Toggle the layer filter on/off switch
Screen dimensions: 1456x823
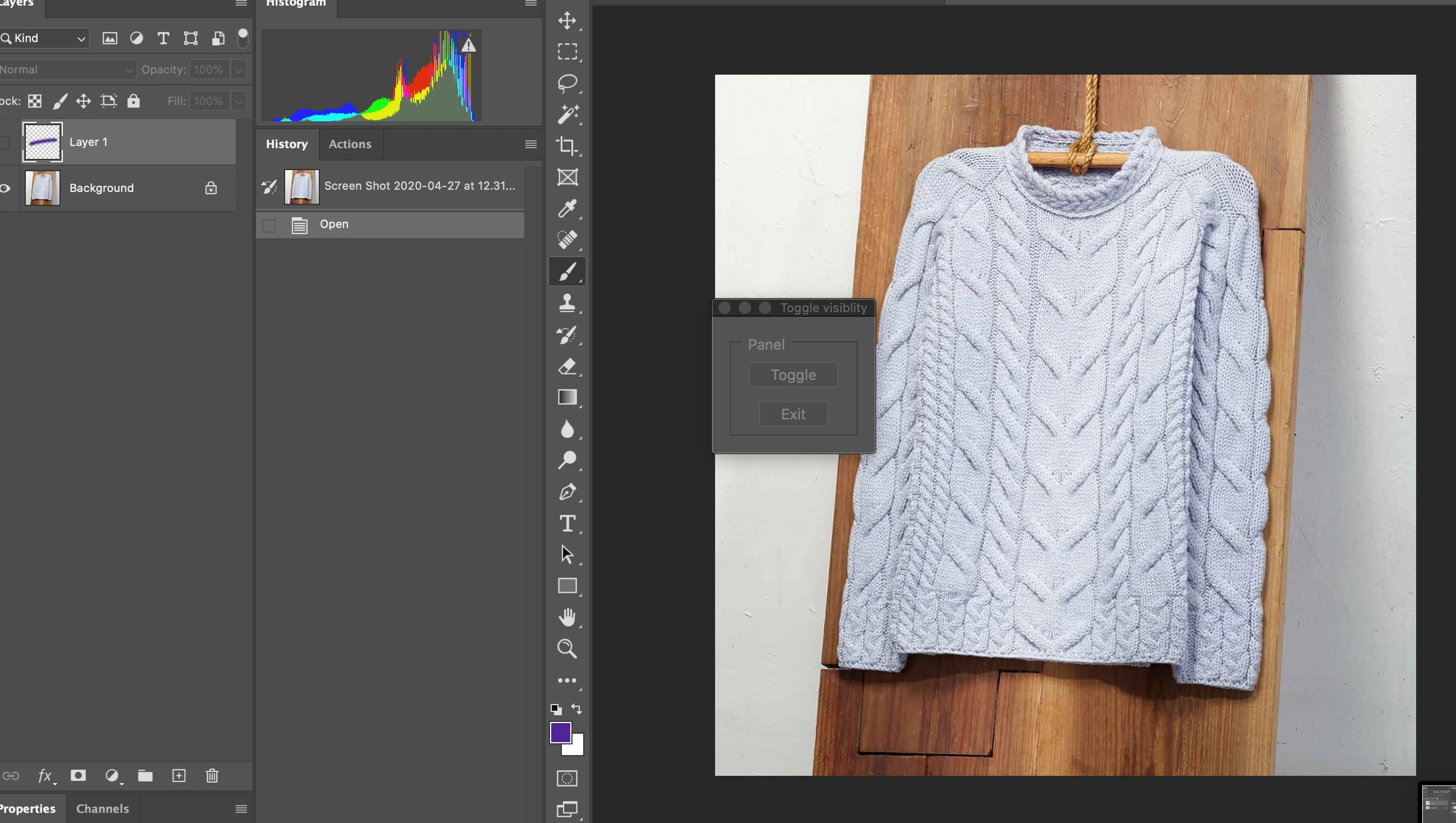242,38
